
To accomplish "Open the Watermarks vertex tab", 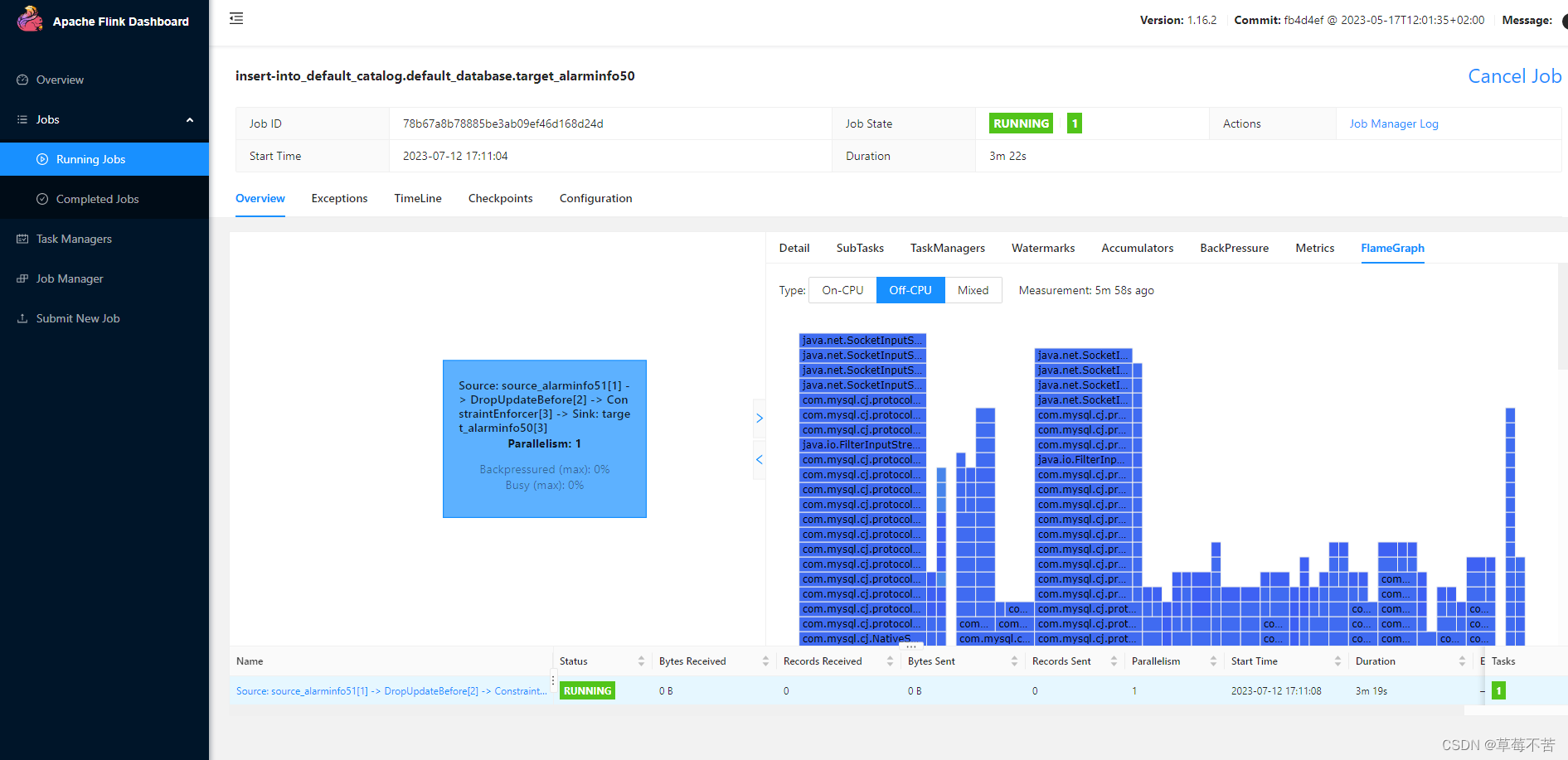I will 1043,248.
